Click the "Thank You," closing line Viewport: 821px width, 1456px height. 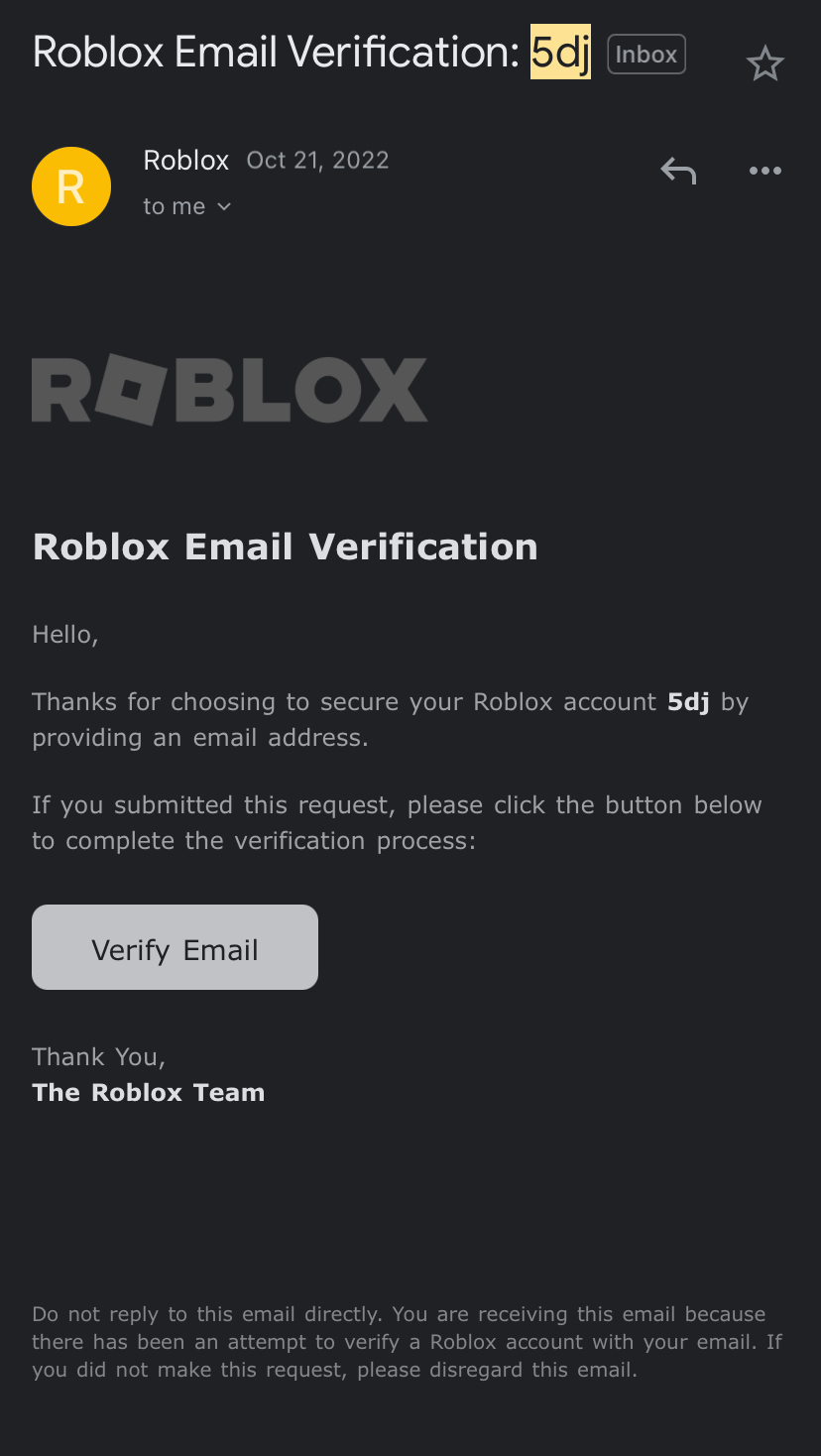99,1057
